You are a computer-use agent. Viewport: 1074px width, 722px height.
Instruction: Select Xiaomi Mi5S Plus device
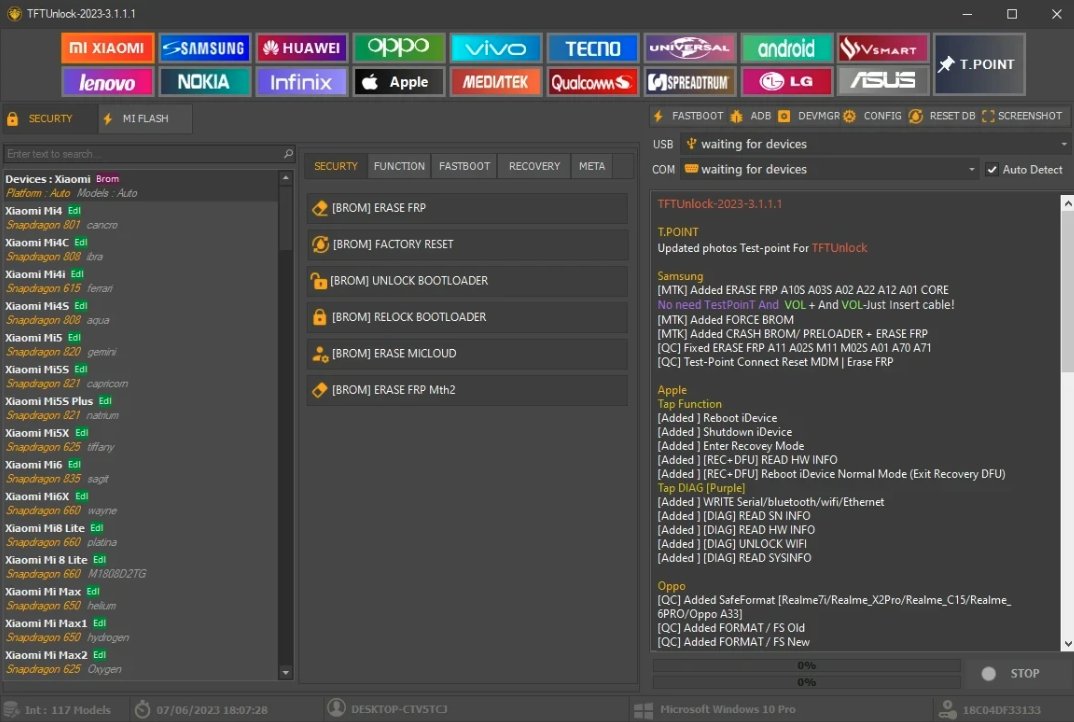[140, 408]
